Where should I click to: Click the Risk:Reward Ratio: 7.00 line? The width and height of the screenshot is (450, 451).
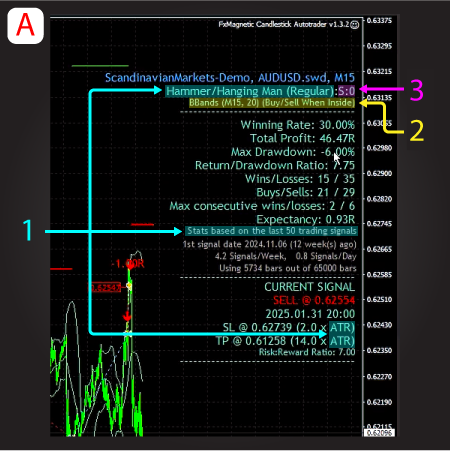tap(307, 352)
